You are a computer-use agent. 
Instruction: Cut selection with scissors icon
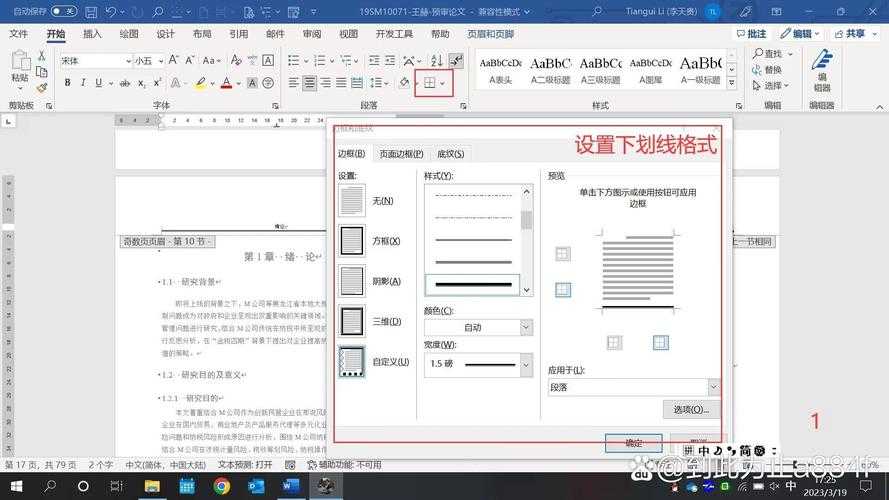[41, 56]
